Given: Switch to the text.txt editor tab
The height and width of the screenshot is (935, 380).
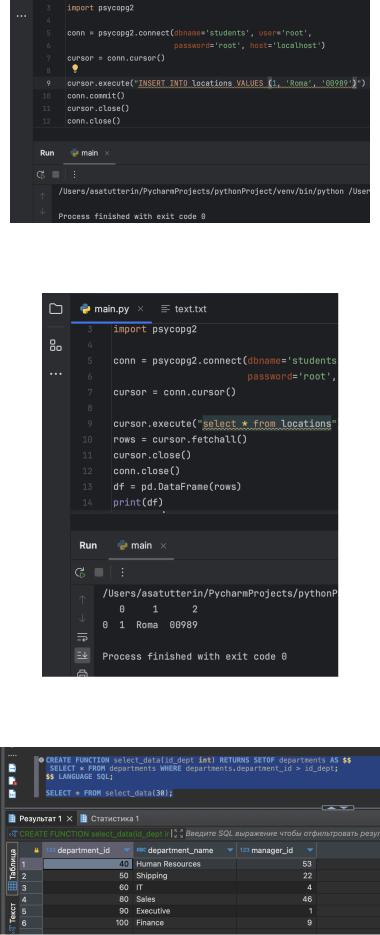Looking at the screenshot, I should tap(184, 309).
